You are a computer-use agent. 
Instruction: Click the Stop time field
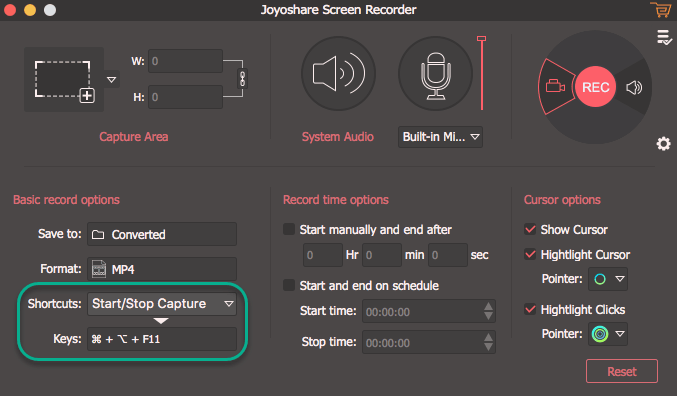(x=429, y=342)
